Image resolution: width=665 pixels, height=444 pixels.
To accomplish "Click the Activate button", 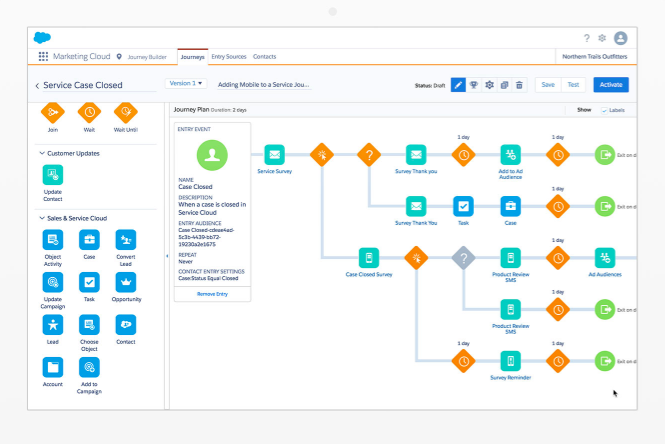I will coord(611,85).
